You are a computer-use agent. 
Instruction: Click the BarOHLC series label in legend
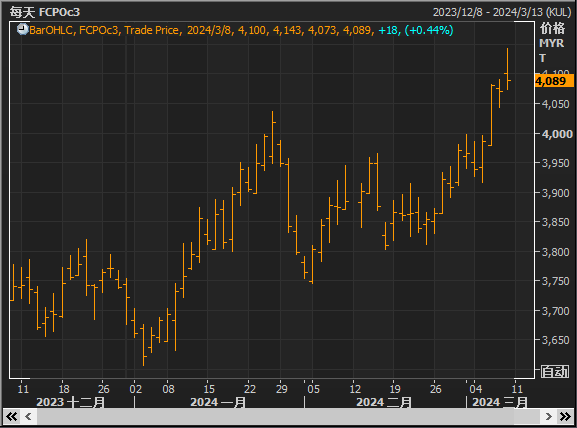click(x=52, y=30)
